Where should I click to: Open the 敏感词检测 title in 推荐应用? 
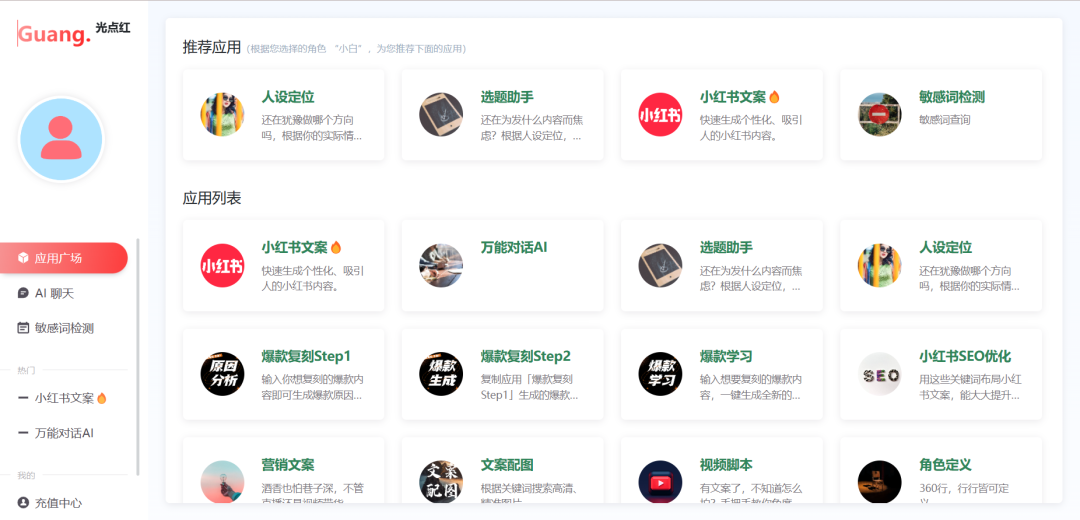coord(952,97)
